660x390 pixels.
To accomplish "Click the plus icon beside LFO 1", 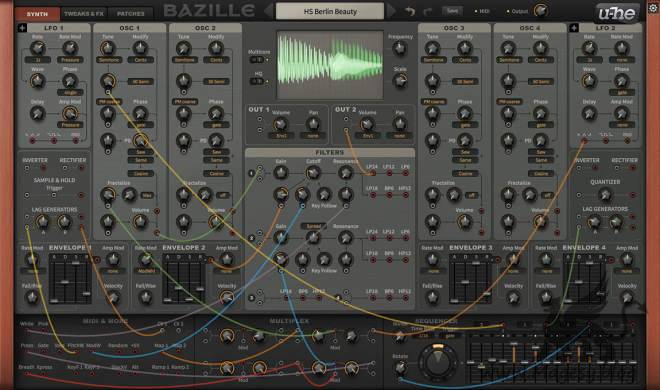I will [22, 28].
